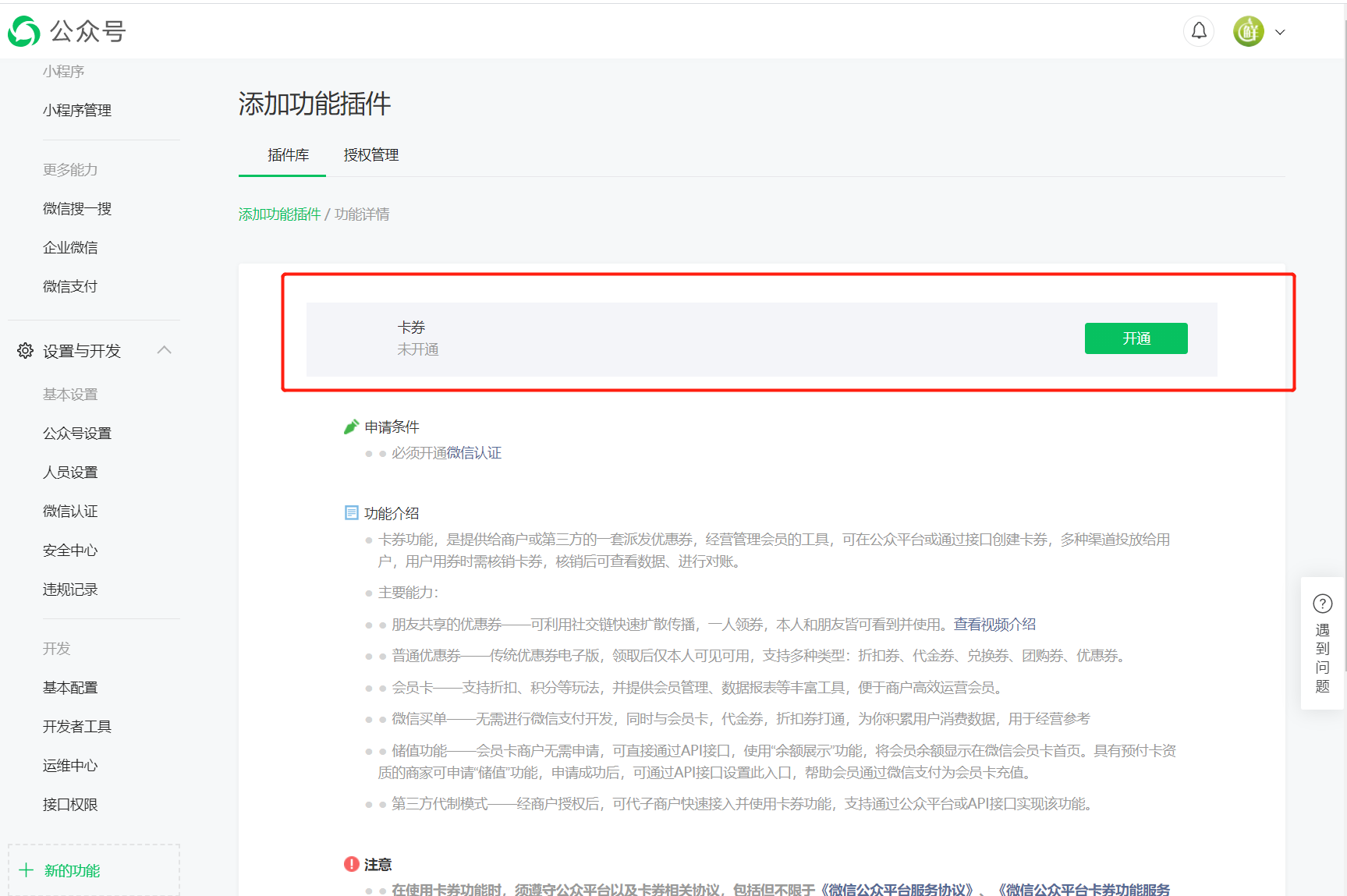Open 企业微信 in sidebar
1347x896 pixels.
pyautogui.click(x=70, y=248)
